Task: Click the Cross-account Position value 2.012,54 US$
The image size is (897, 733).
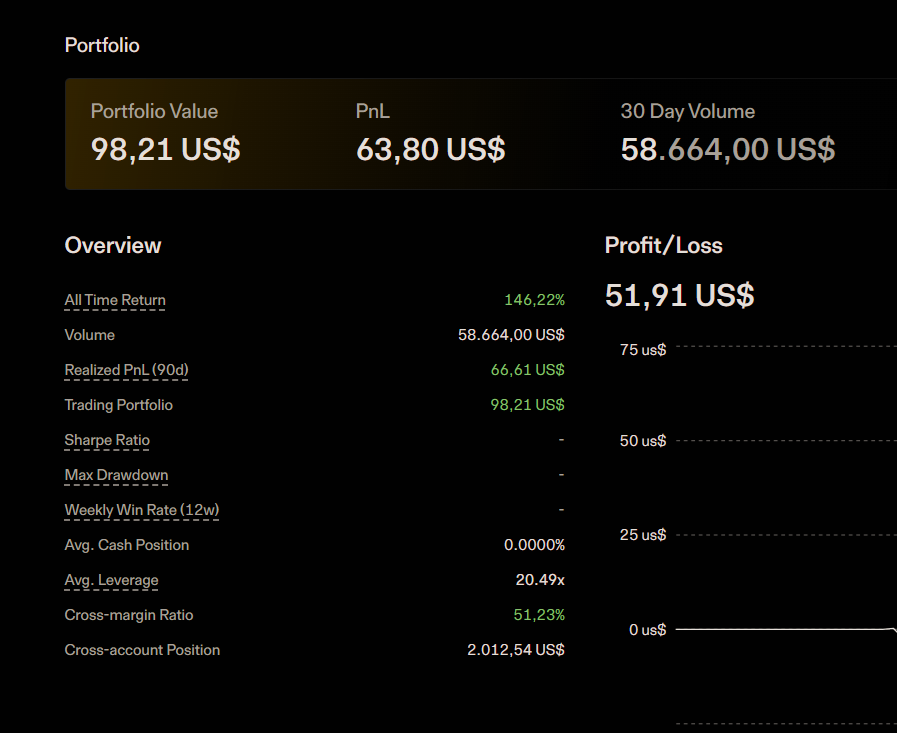Action: pos(516,649)
